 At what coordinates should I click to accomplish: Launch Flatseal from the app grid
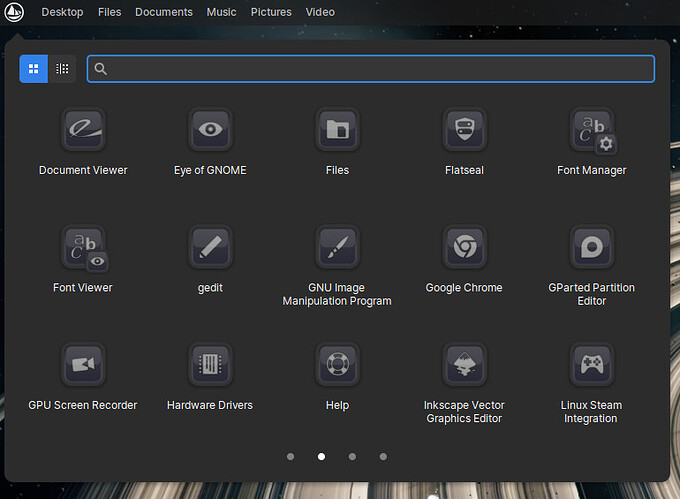(464, 129)
